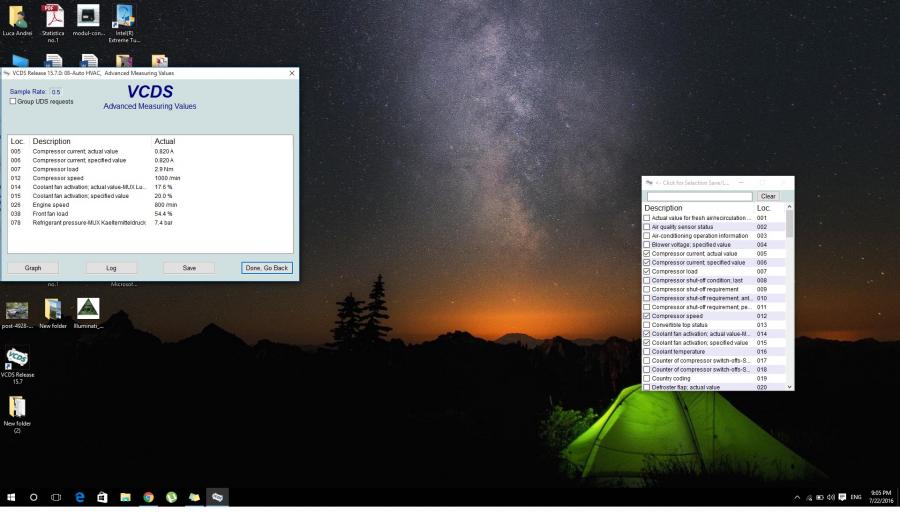
Task: Click the scroll down arrow in selection list
Action: pos(789,386)
